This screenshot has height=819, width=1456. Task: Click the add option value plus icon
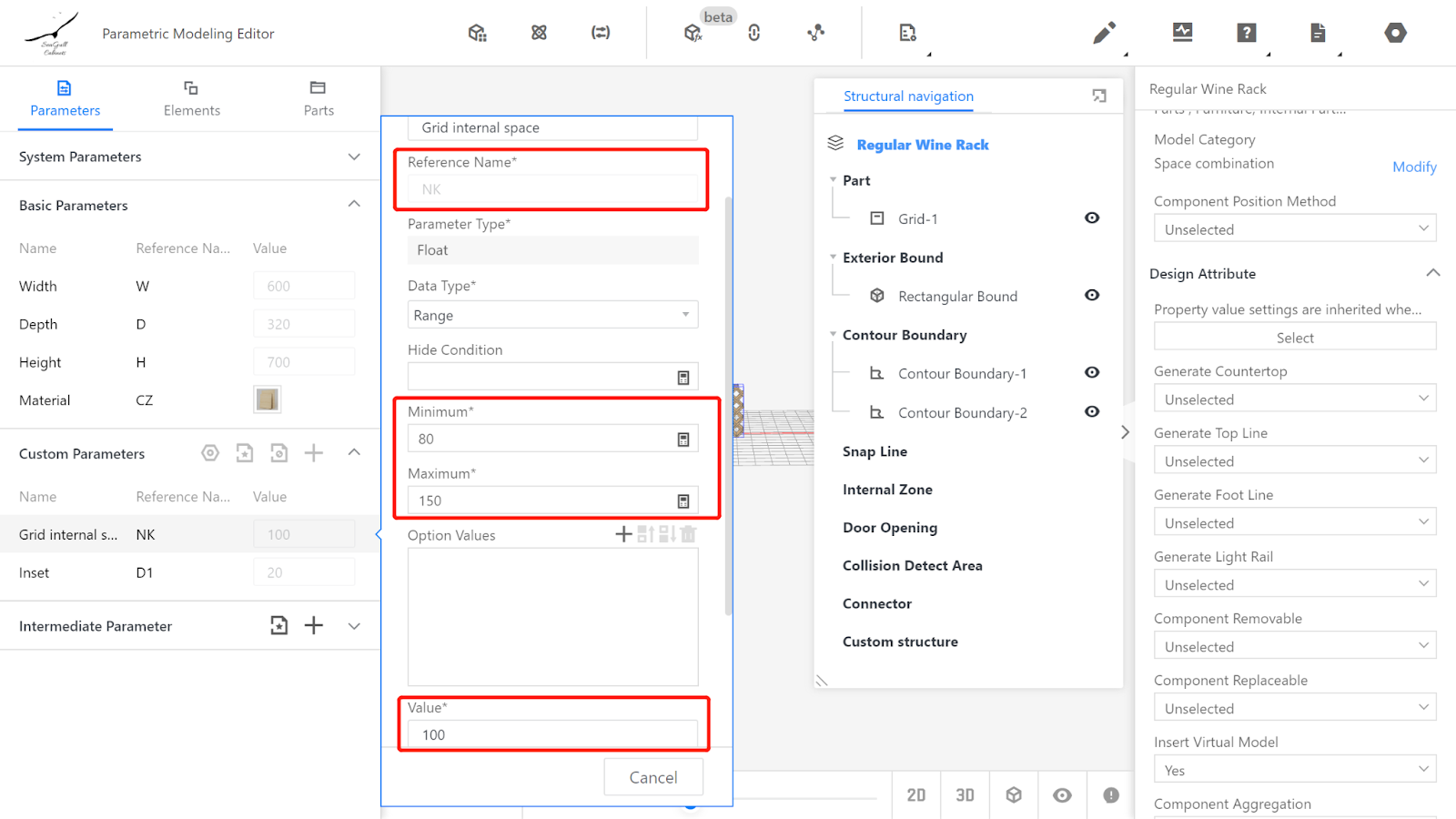623,534
